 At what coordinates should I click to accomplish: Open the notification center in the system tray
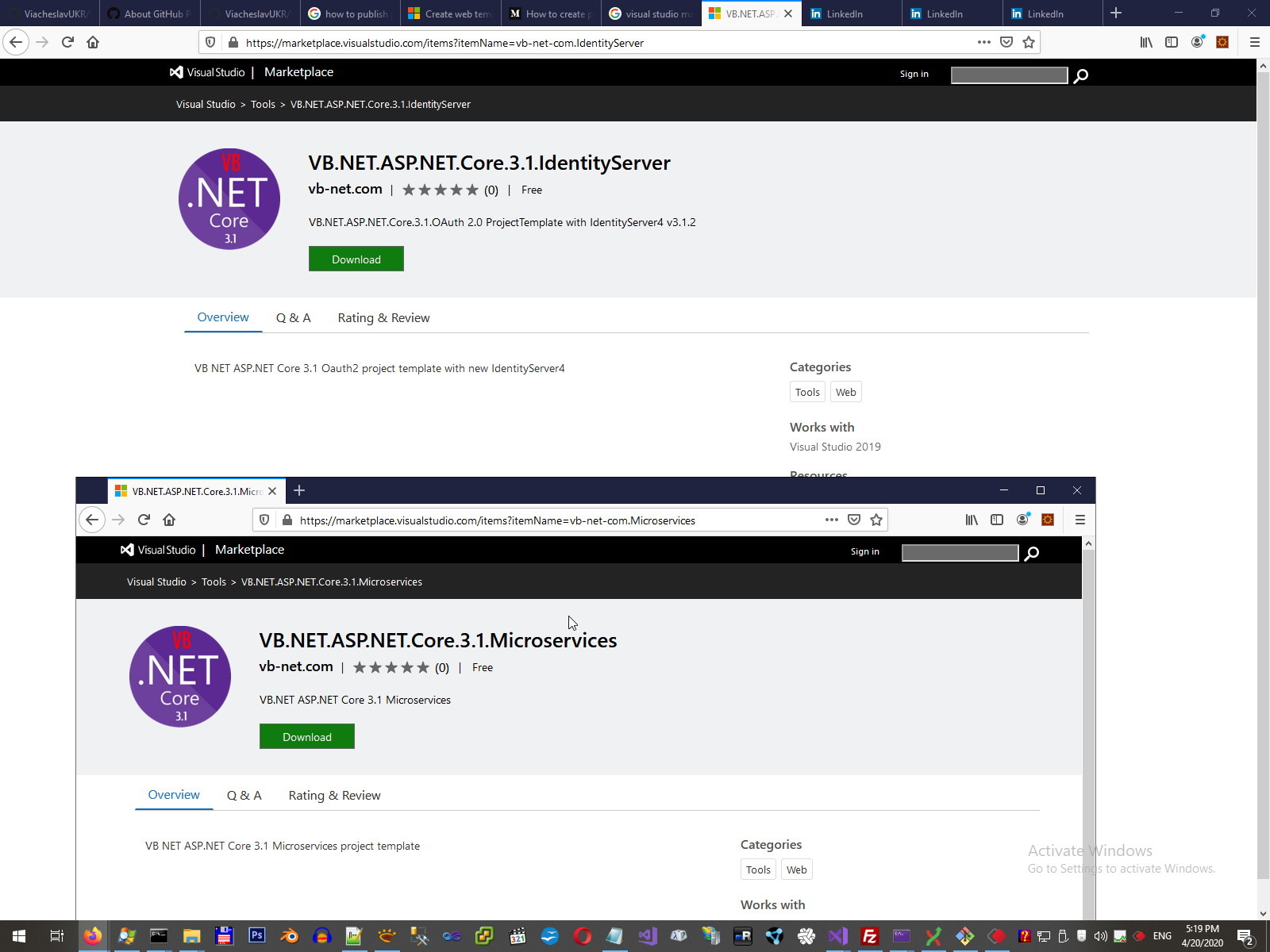[1246, 937]
